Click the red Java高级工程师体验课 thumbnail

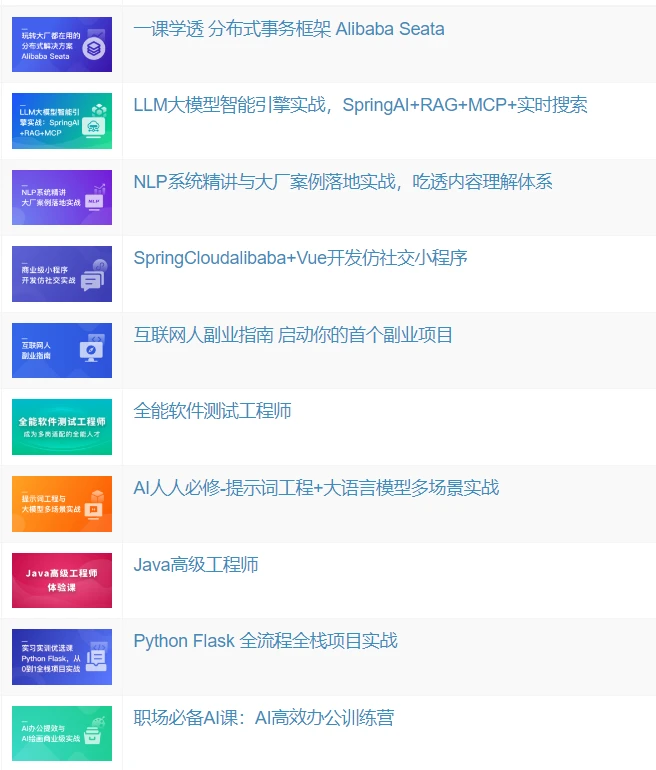click(x=62, y=580)
